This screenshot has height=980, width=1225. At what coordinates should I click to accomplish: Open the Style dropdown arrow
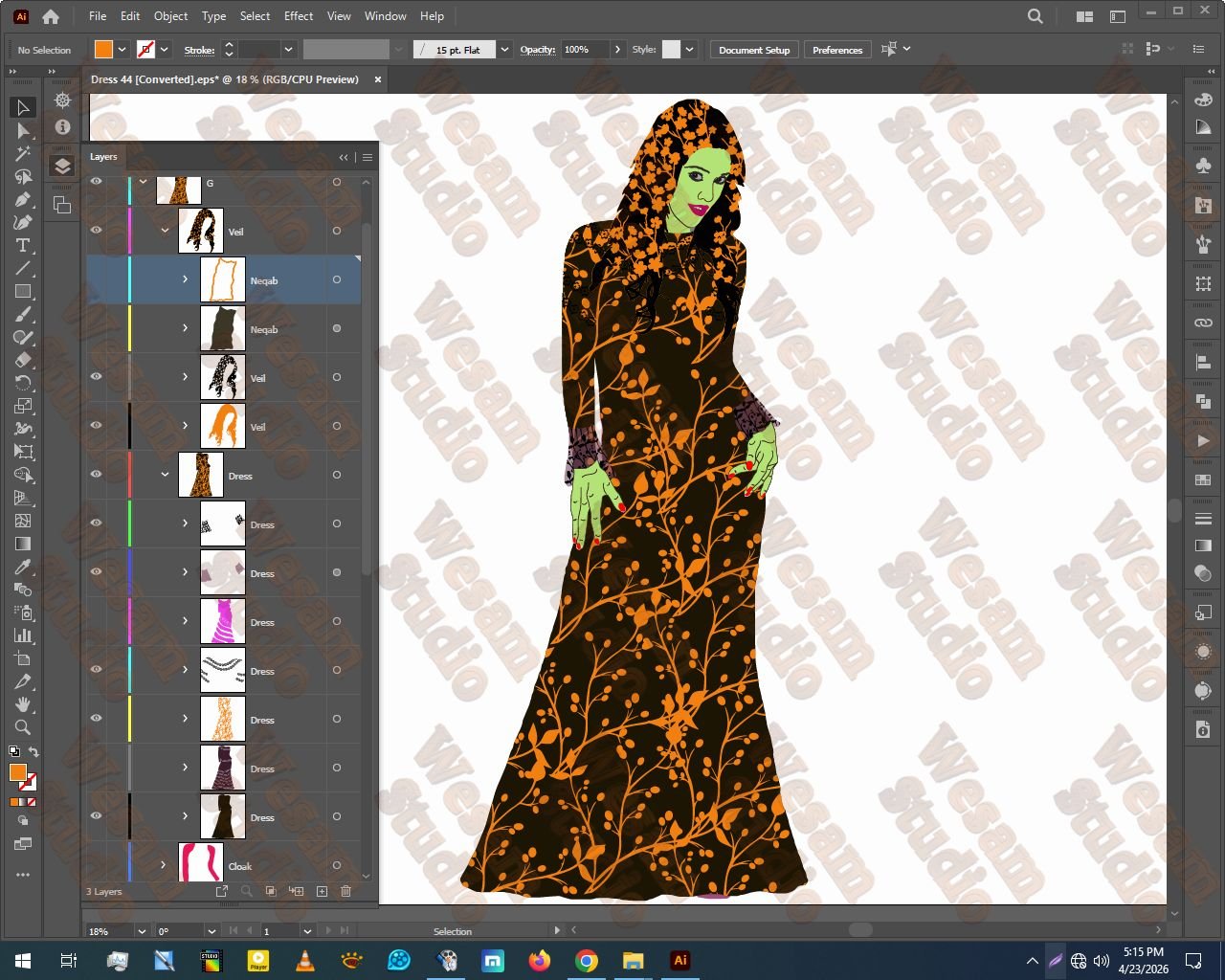689,50
